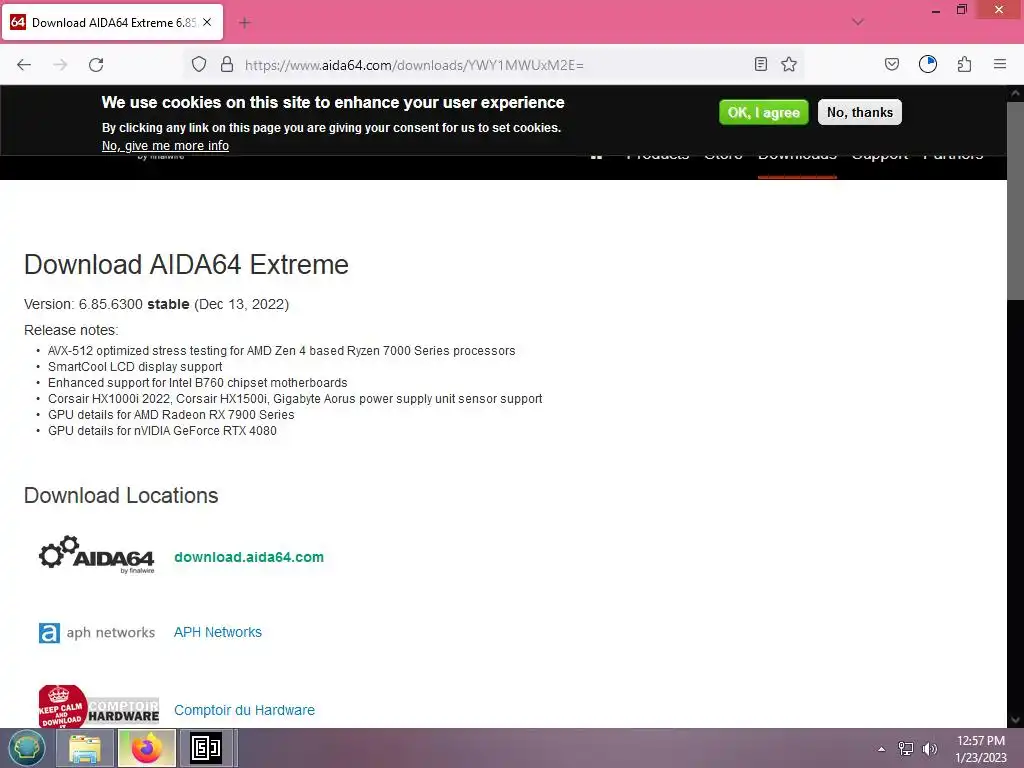
Task: Open the download.aida64.com link
Action: tap(249, 557)
